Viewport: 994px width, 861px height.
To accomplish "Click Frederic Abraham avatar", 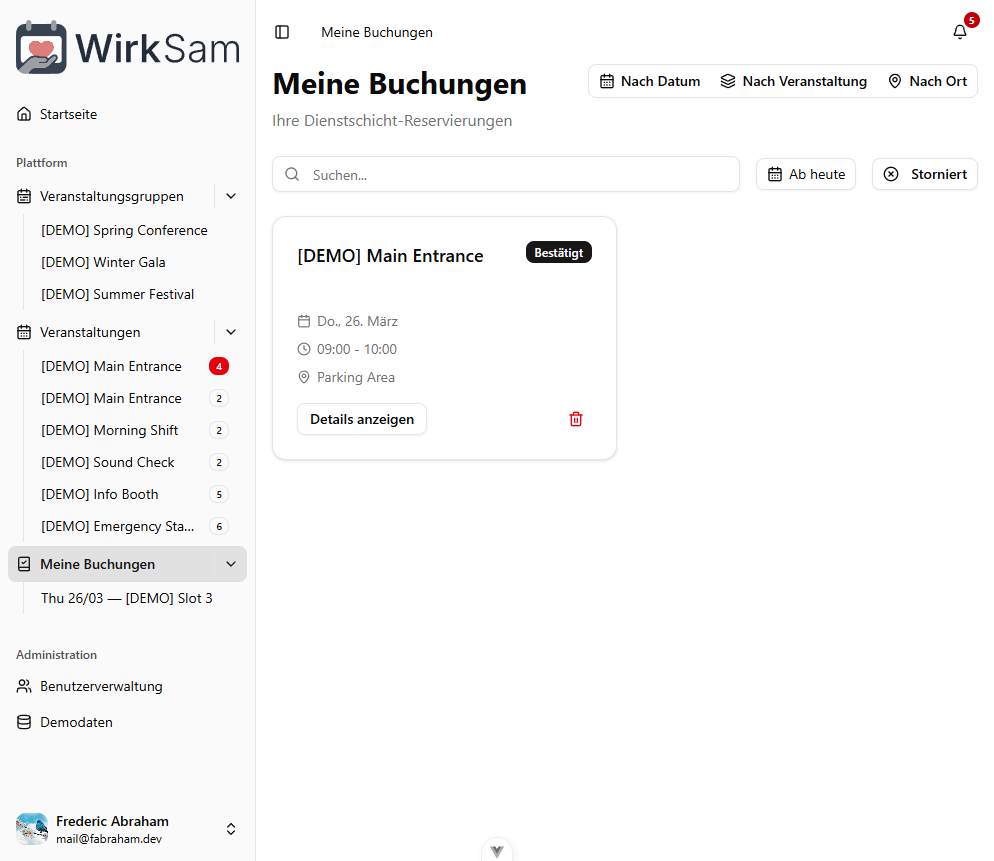I will 32,829.
